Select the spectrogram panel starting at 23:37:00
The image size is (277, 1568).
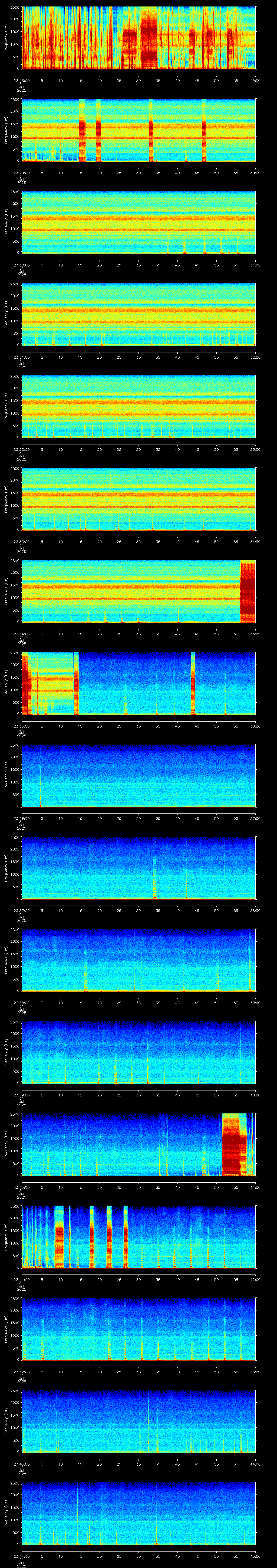139,868
